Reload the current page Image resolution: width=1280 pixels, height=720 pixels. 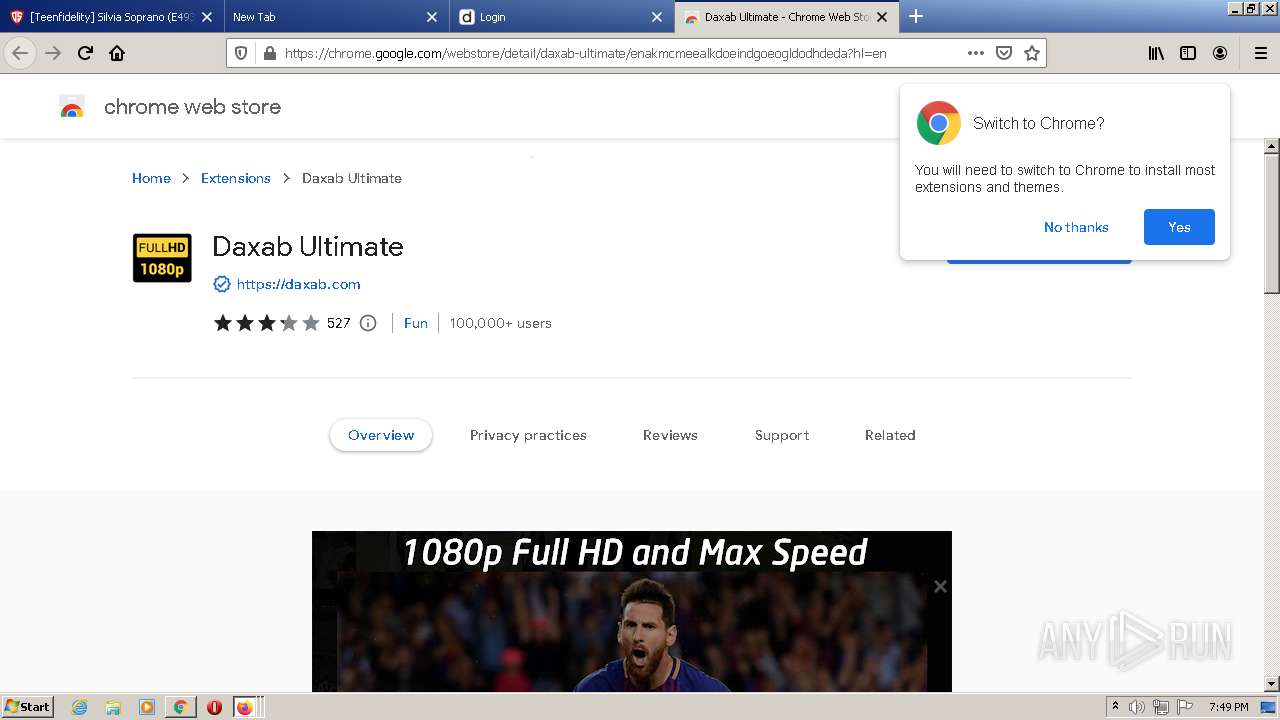pyautogui.click(x=86, y=53)
